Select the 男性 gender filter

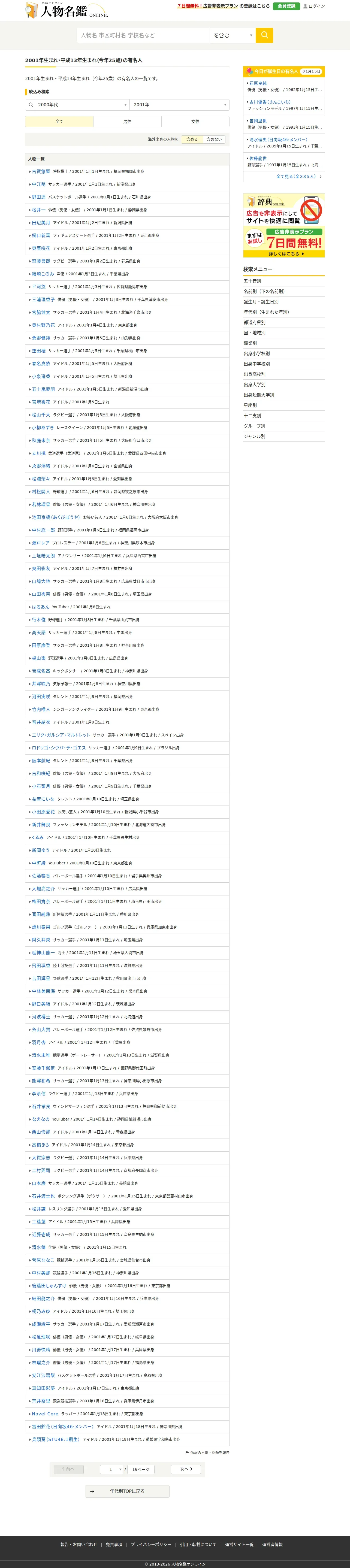(x=127, y=122)
